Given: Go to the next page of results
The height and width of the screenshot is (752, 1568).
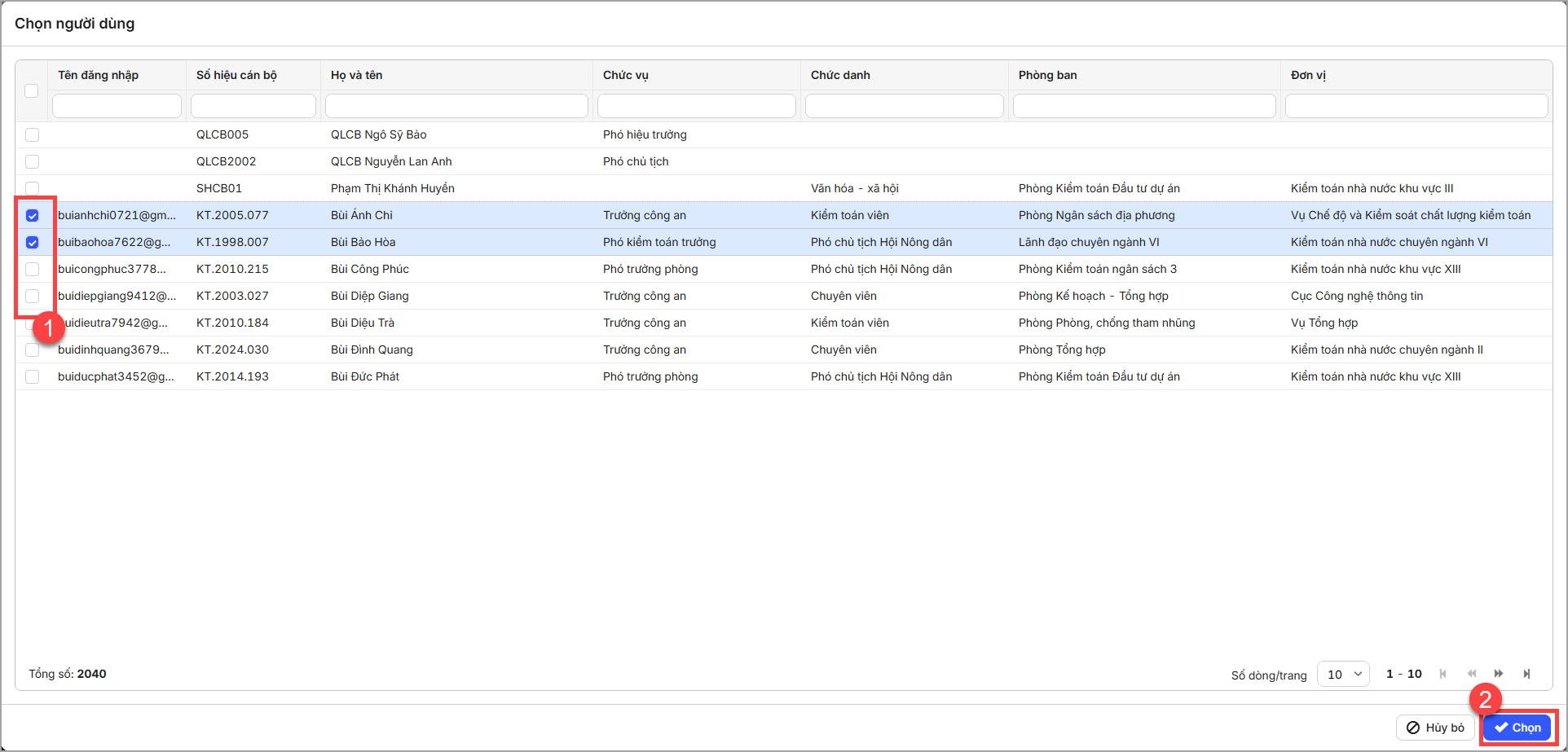Looking at the screenshot, I should coord(1499,674).
